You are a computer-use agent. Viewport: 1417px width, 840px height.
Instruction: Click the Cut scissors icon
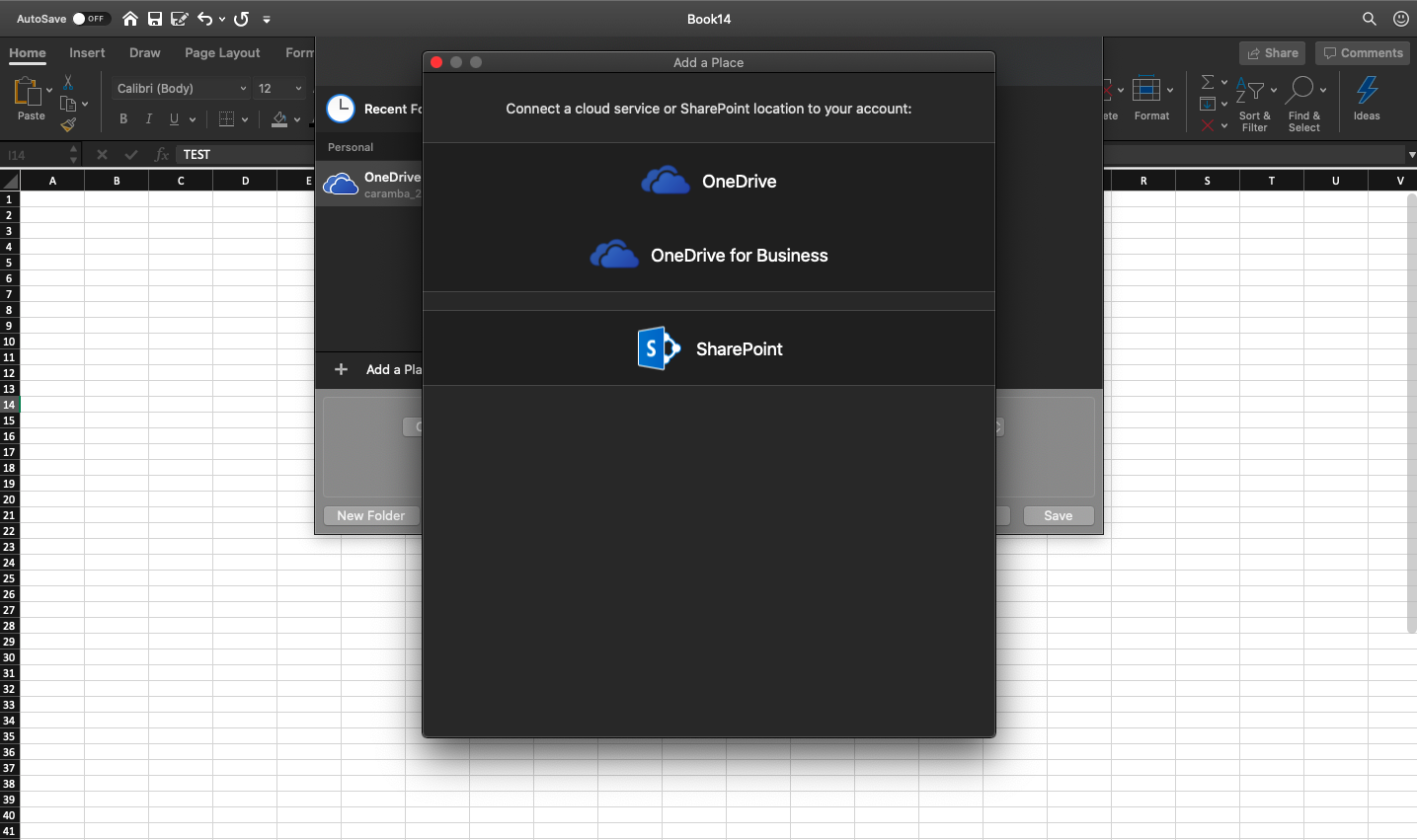point(68,83)
